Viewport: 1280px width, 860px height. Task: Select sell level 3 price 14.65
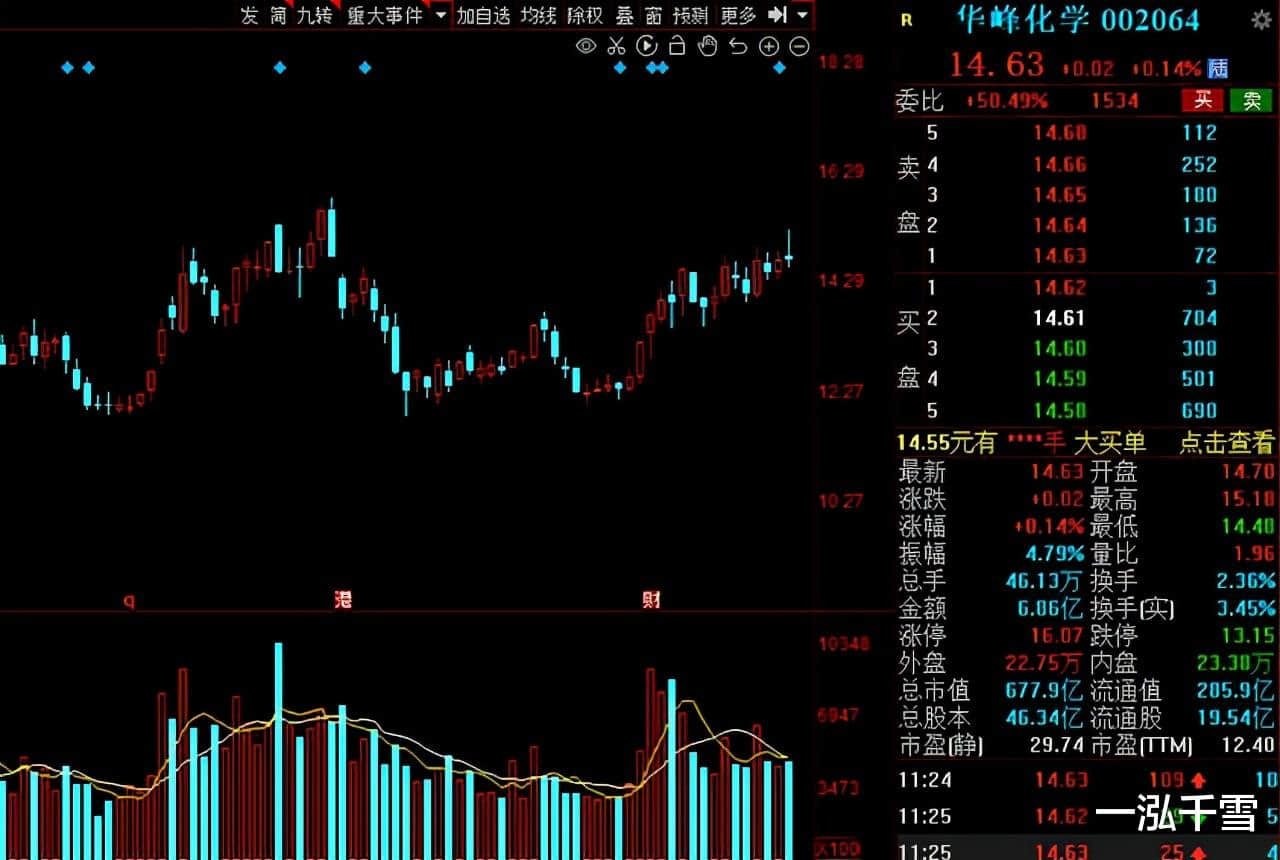(x=1060, y=195)
